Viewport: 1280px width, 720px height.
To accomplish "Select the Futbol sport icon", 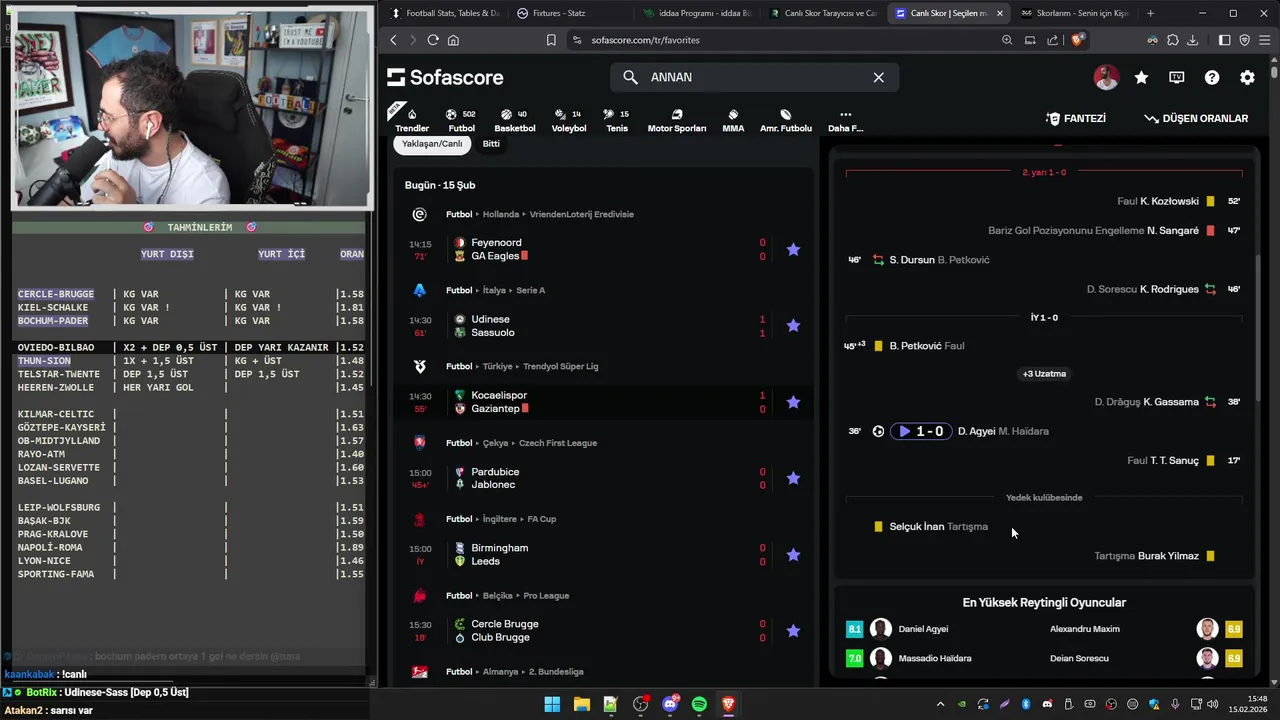I will pyautogui.click(x=461, y=120).
